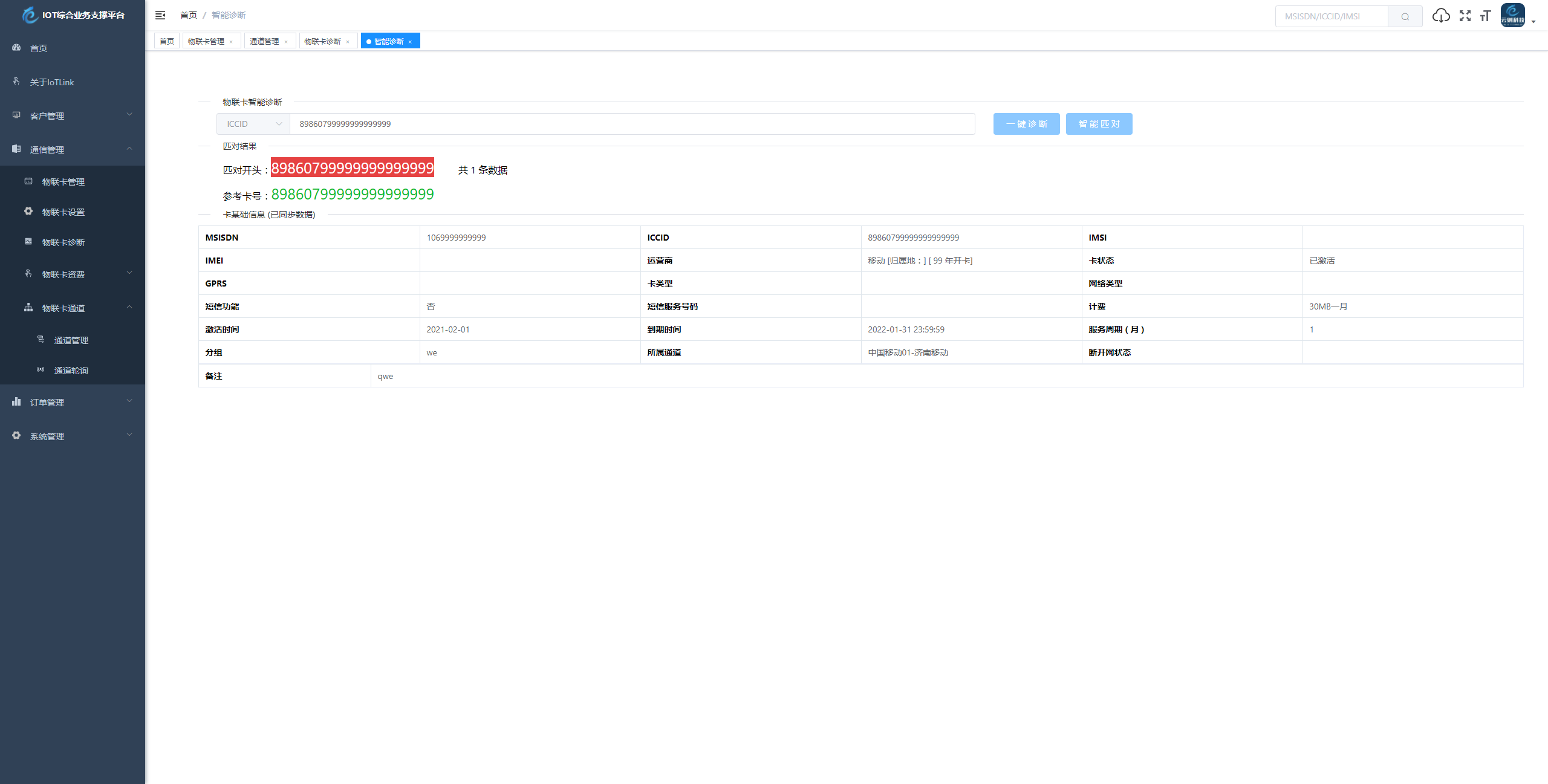Open the ICCID type dropdown
Viewport: 1548px width, 784px height.
[x=253, y=124]
